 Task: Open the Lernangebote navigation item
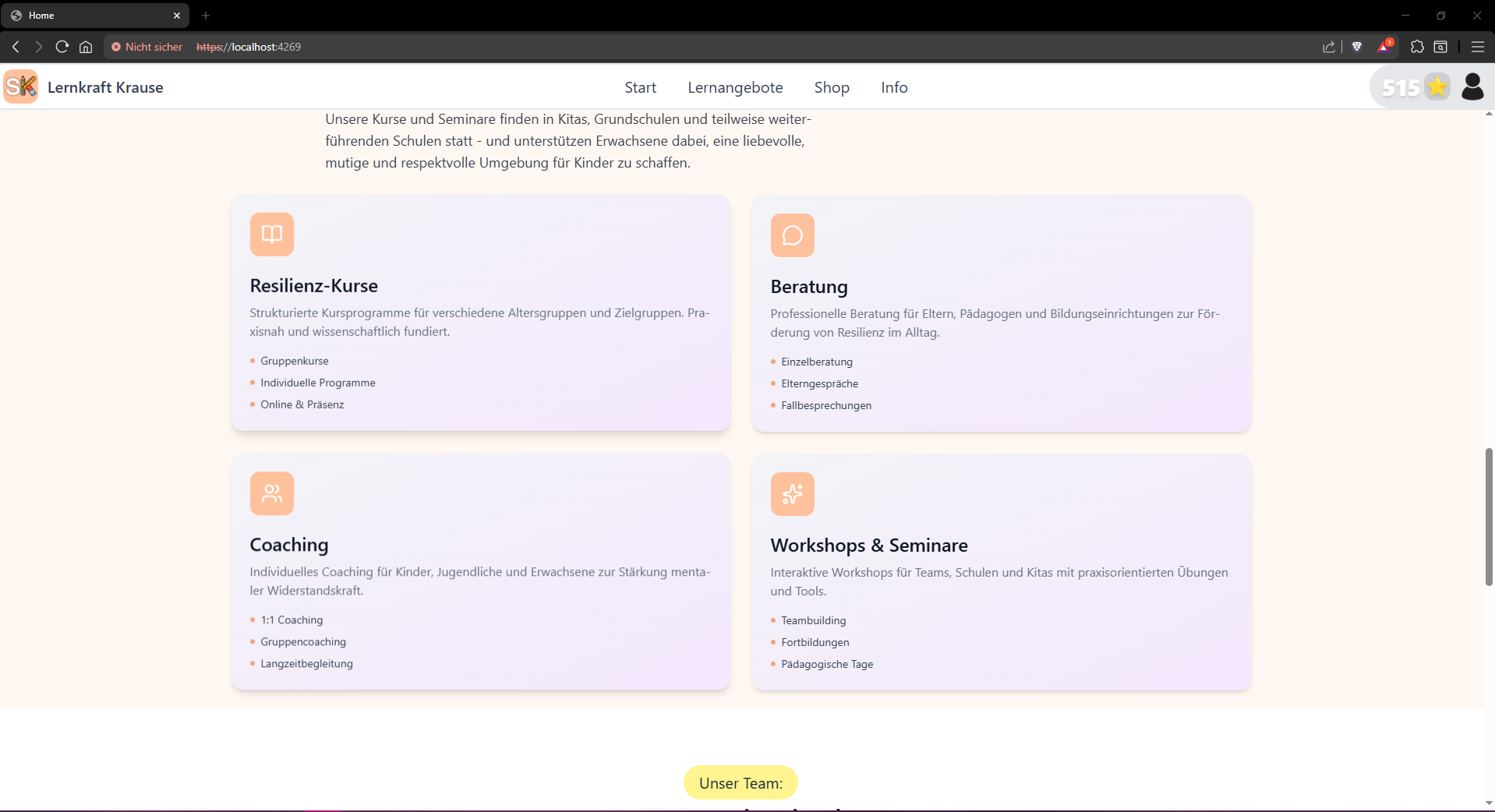pos(734,87)
